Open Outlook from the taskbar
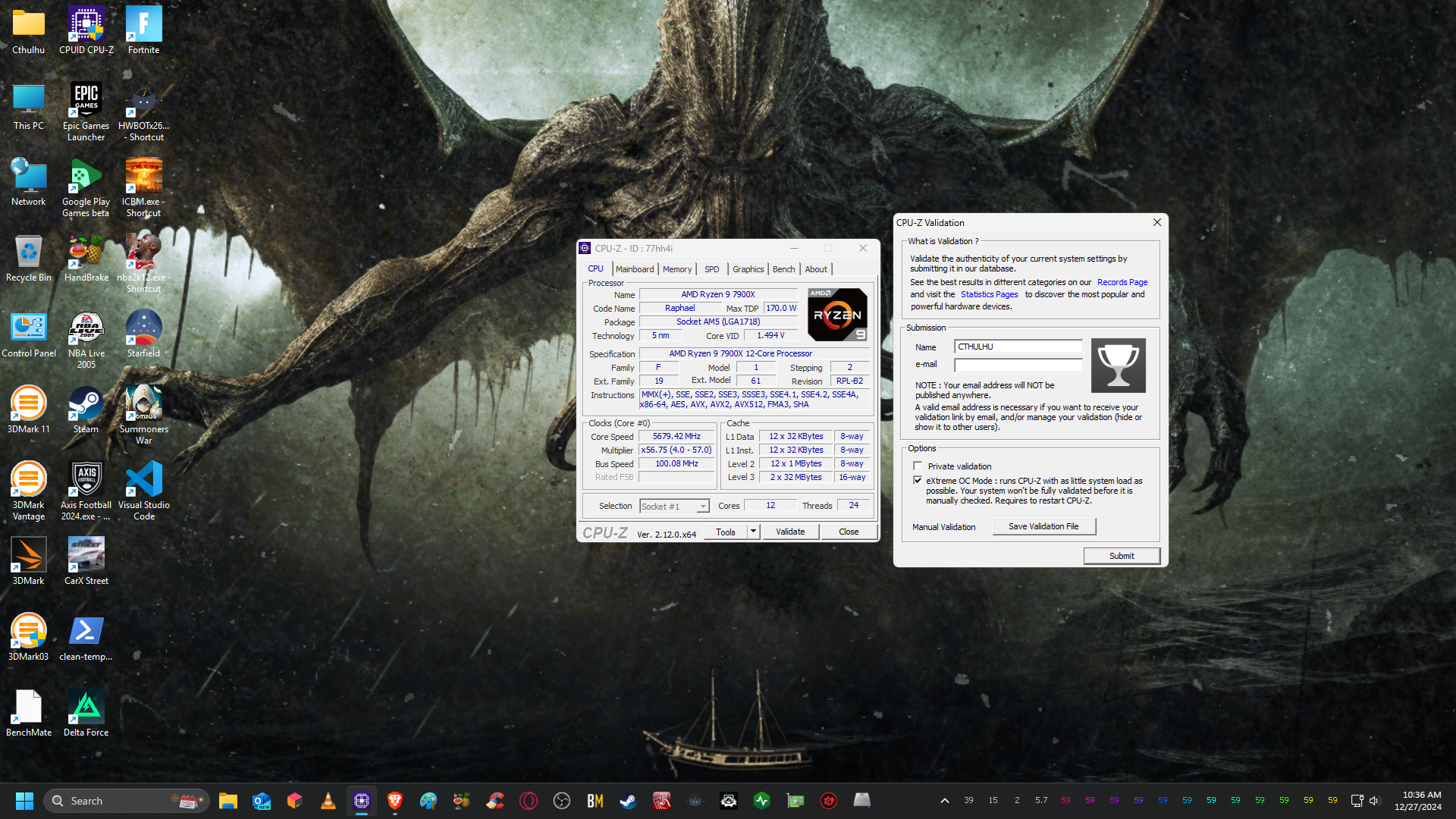Screen dimensions: 1456x819 [x=262, y=801]
